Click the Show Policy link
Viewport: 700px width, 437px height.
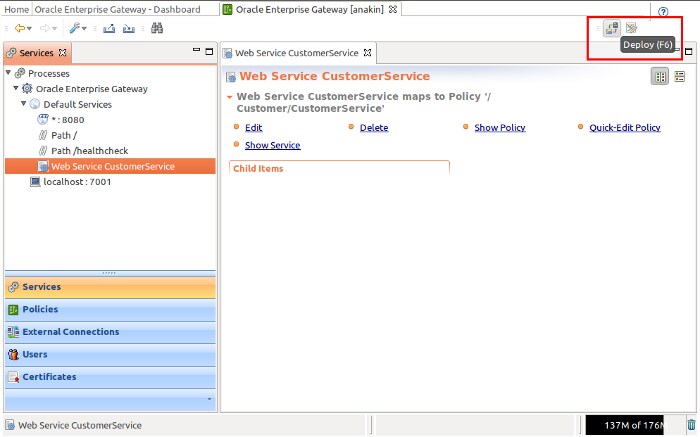(500, 128)
